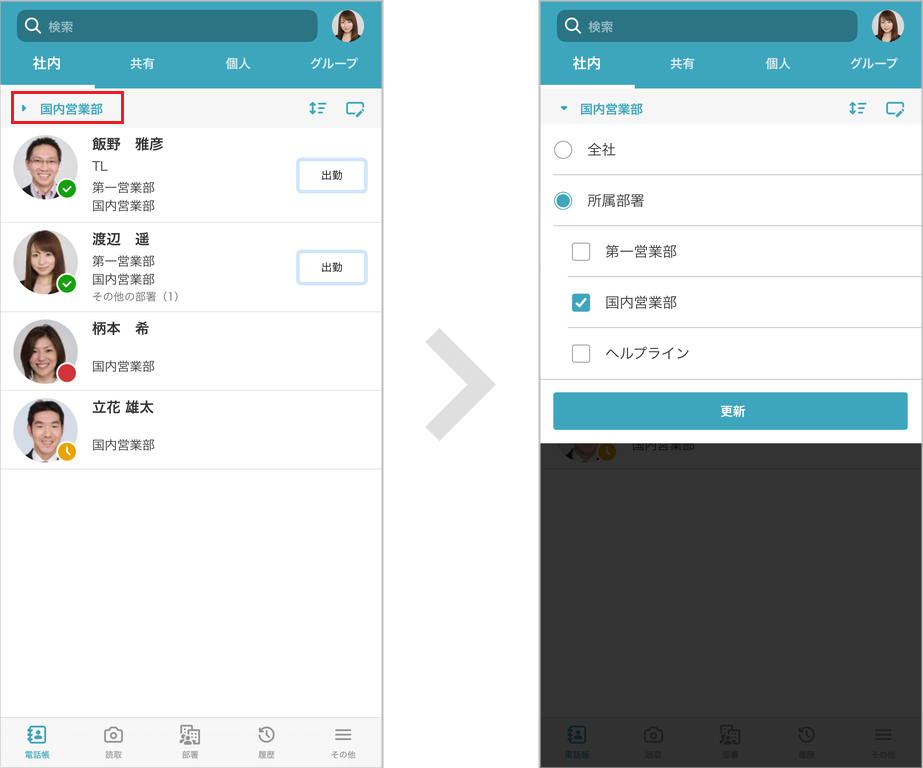
Task: Switch to the グループ tab in the left screen
Action: point(334,63)
